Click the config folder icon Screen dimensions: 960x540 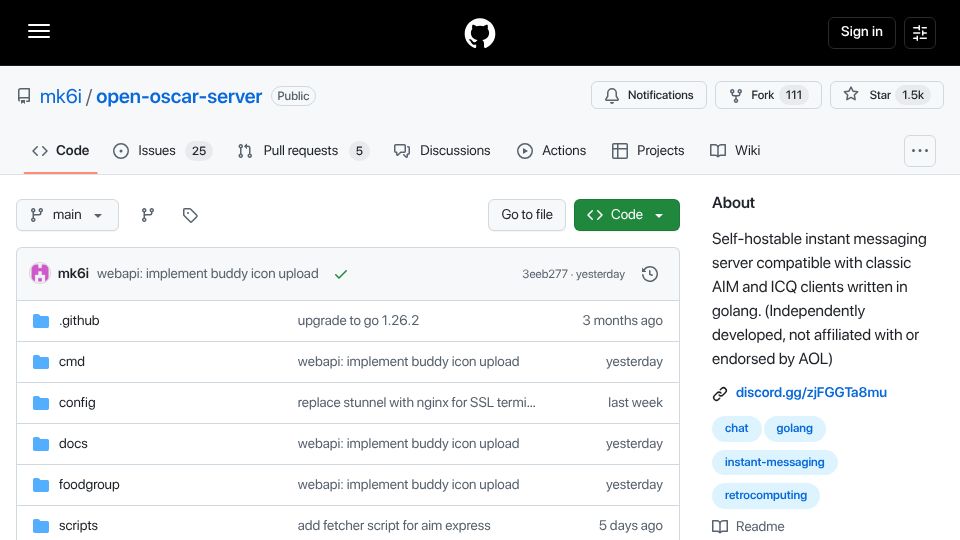click(41, 403)
